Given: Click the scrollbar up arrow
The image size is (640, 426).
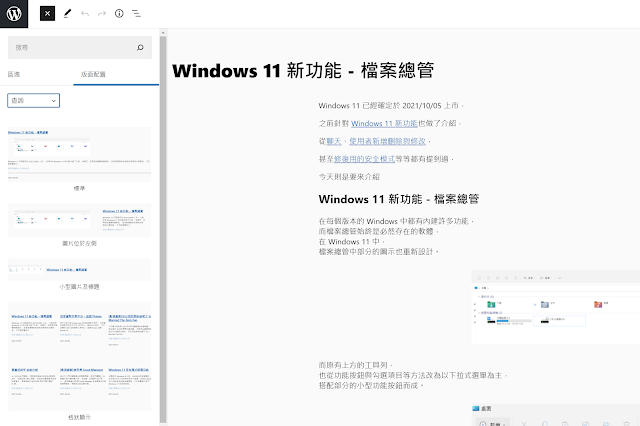Looking at the screenshot, I should 163,32.
